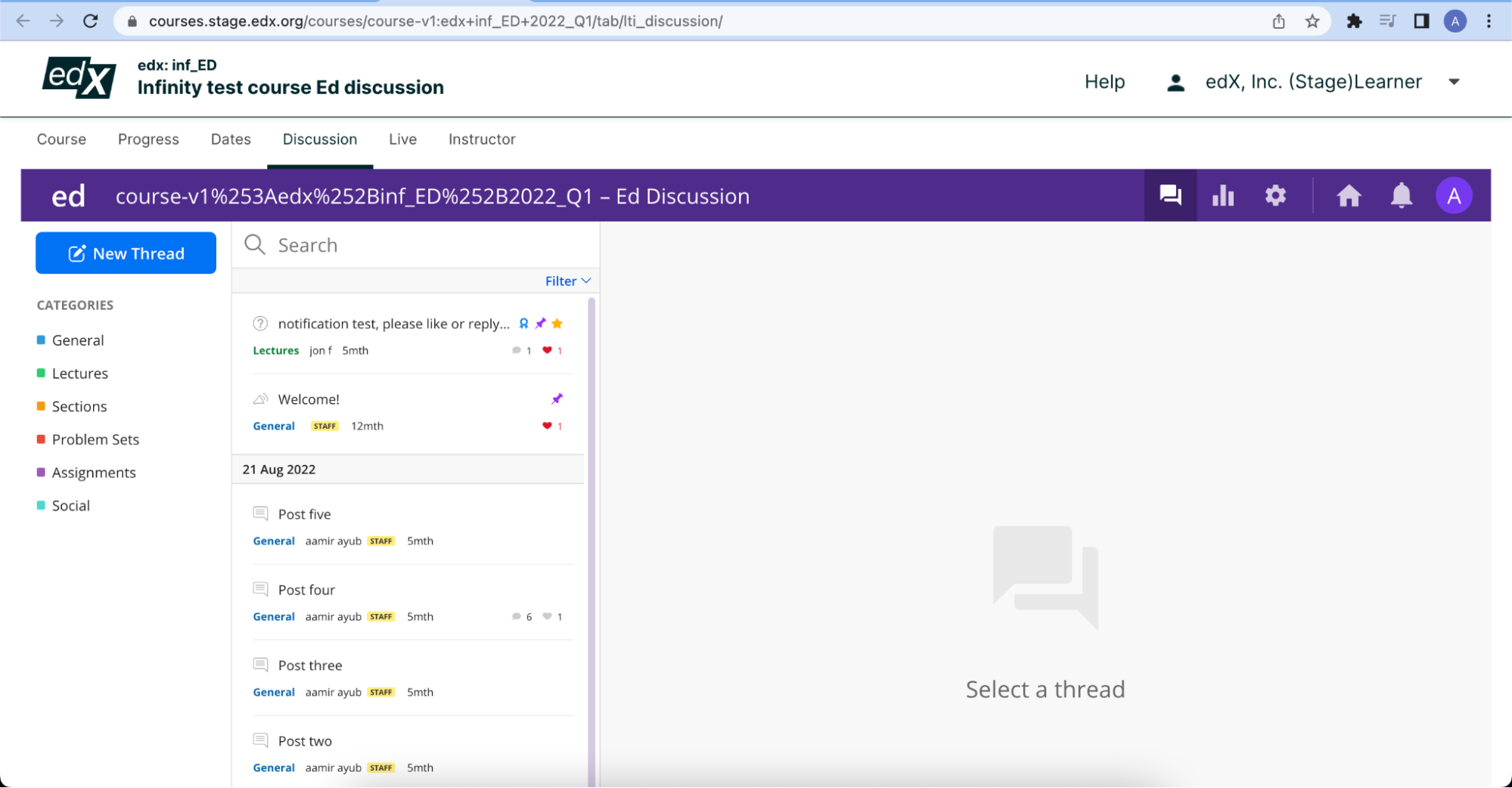
Task: Expand the Filter dropdown
Action: [x=567, y=281]
